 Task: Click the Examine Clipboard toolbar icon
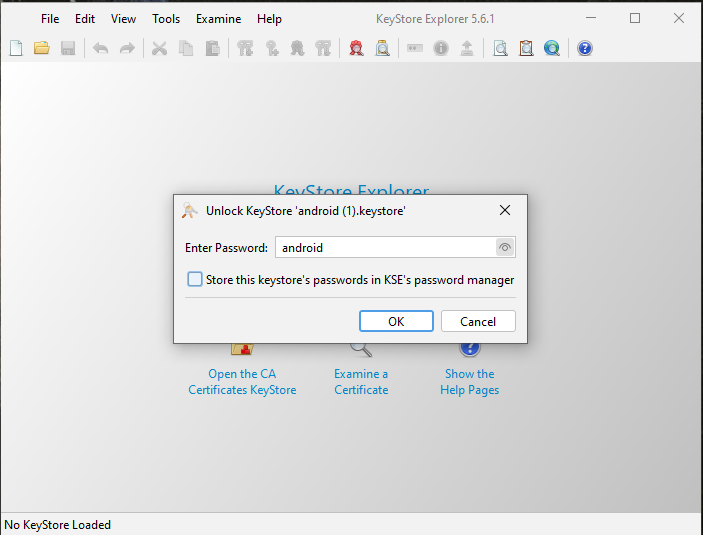(x=526, y=48)
